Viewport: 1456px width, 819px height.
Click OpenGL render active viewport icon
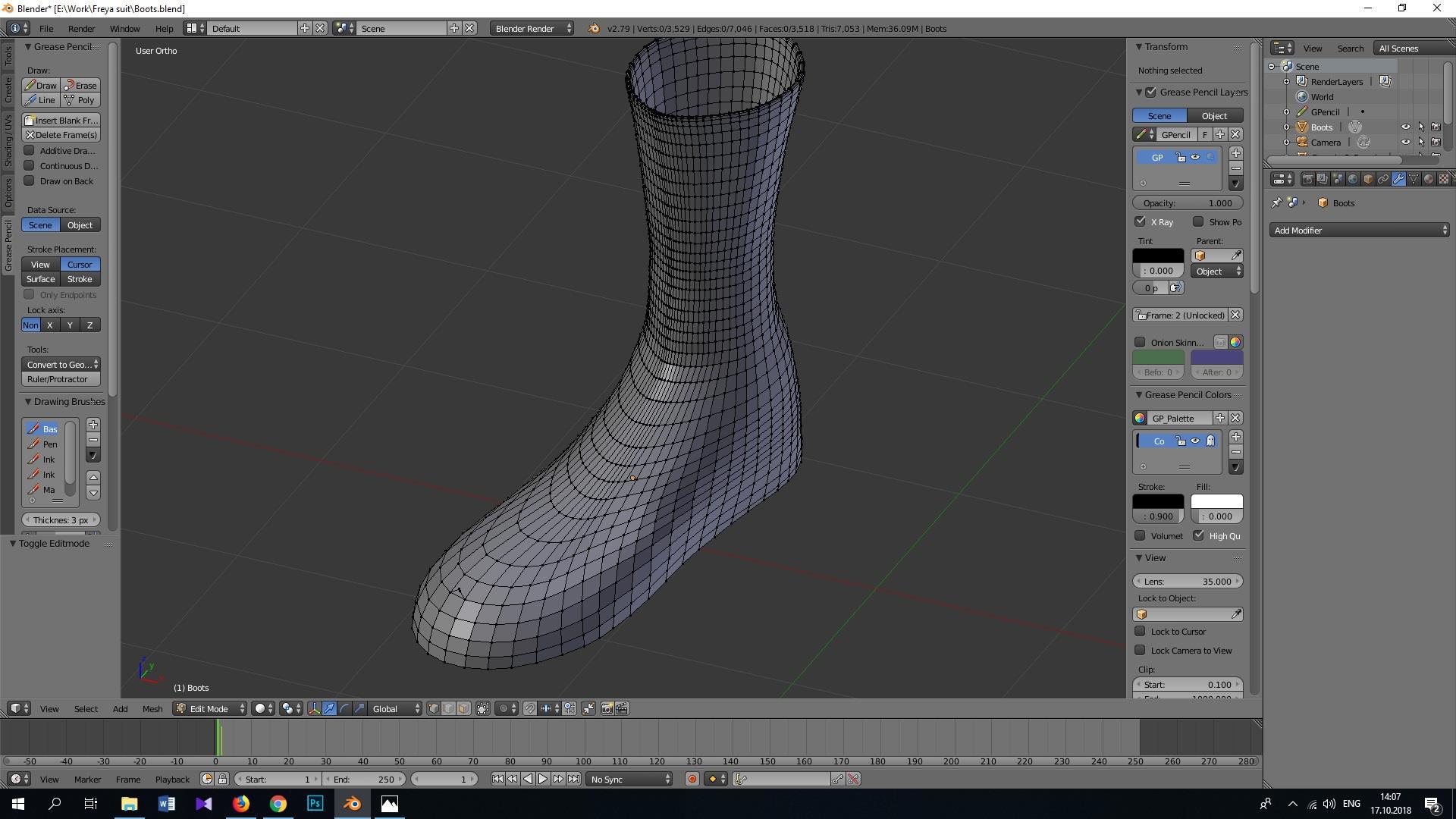point(607,708)
